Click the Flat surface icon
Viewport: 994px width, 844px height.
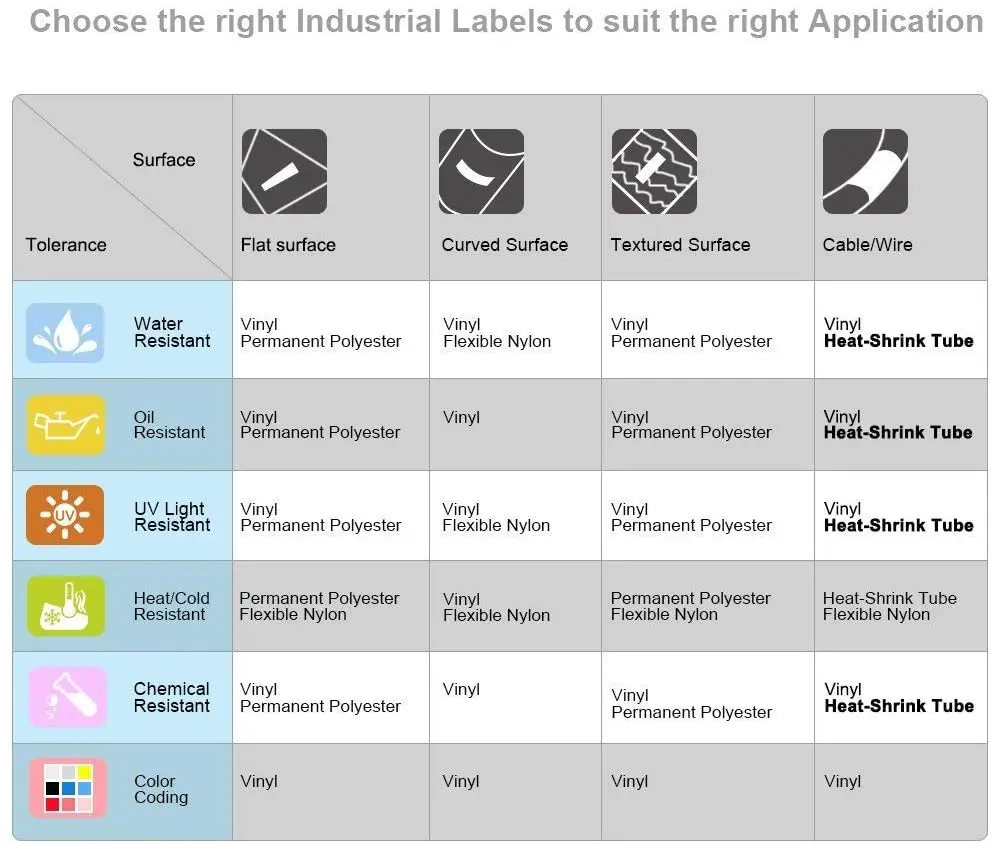(x=284, y=172)
